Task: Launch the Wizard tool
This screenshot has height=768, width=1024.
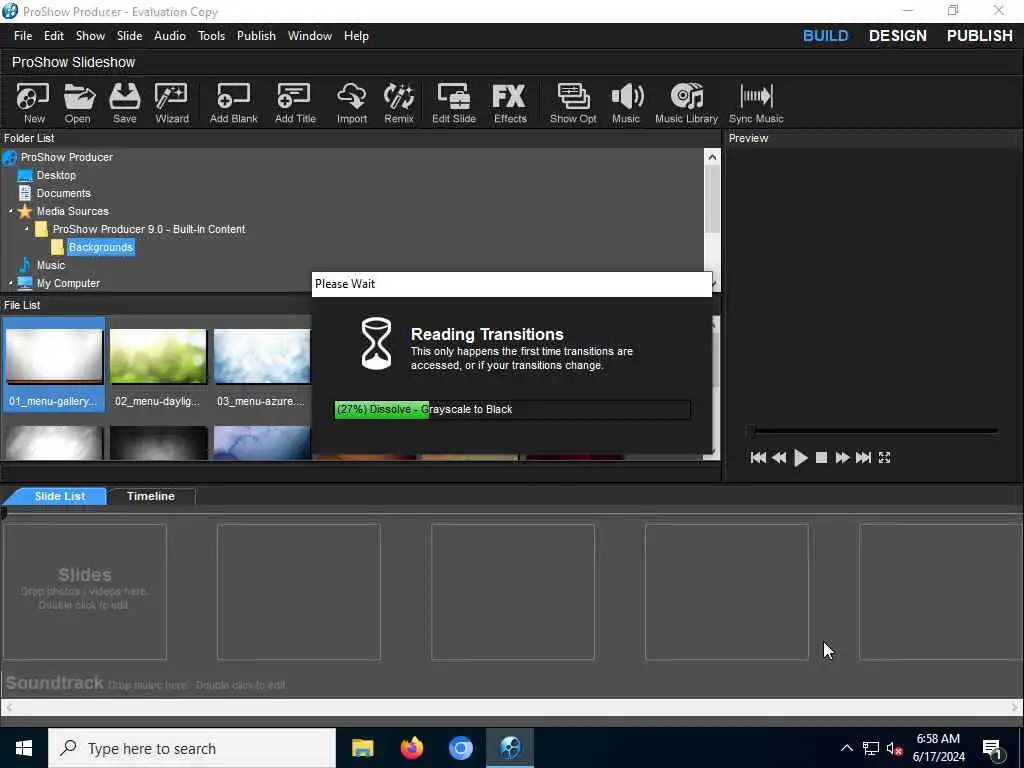Action: 172,103
